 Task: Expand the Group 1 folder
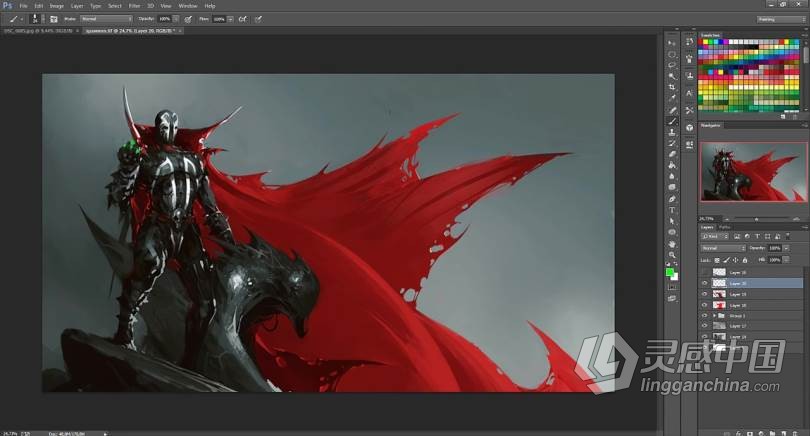pos(715,315)
